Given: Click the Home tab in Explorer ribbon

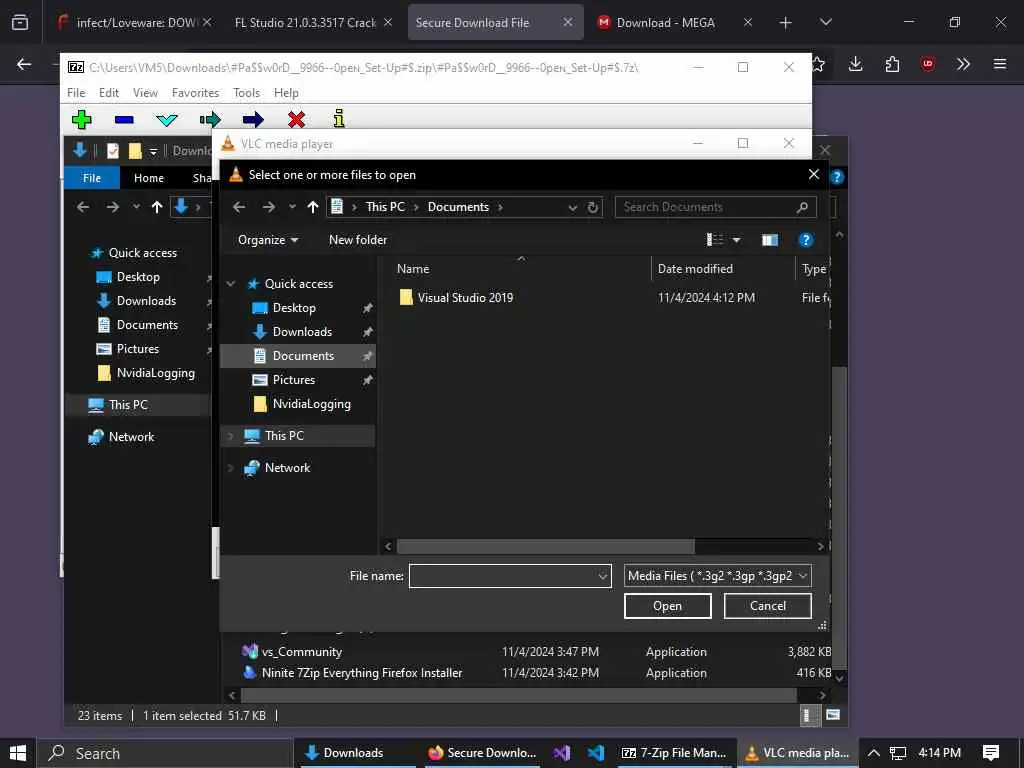Looking at the screenshot, I should coord(149,178).
